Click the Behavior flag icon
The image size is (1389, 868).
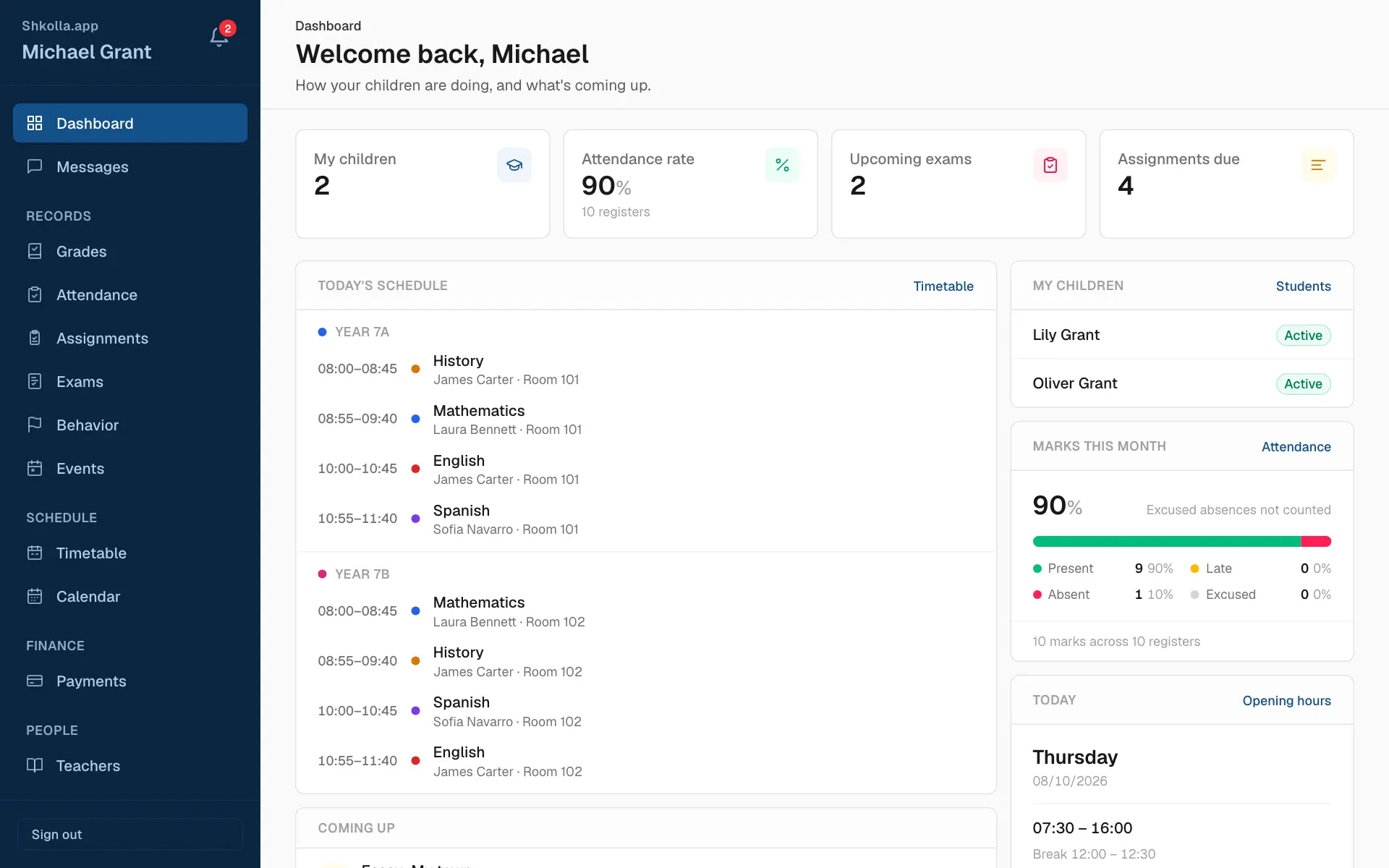35,425
